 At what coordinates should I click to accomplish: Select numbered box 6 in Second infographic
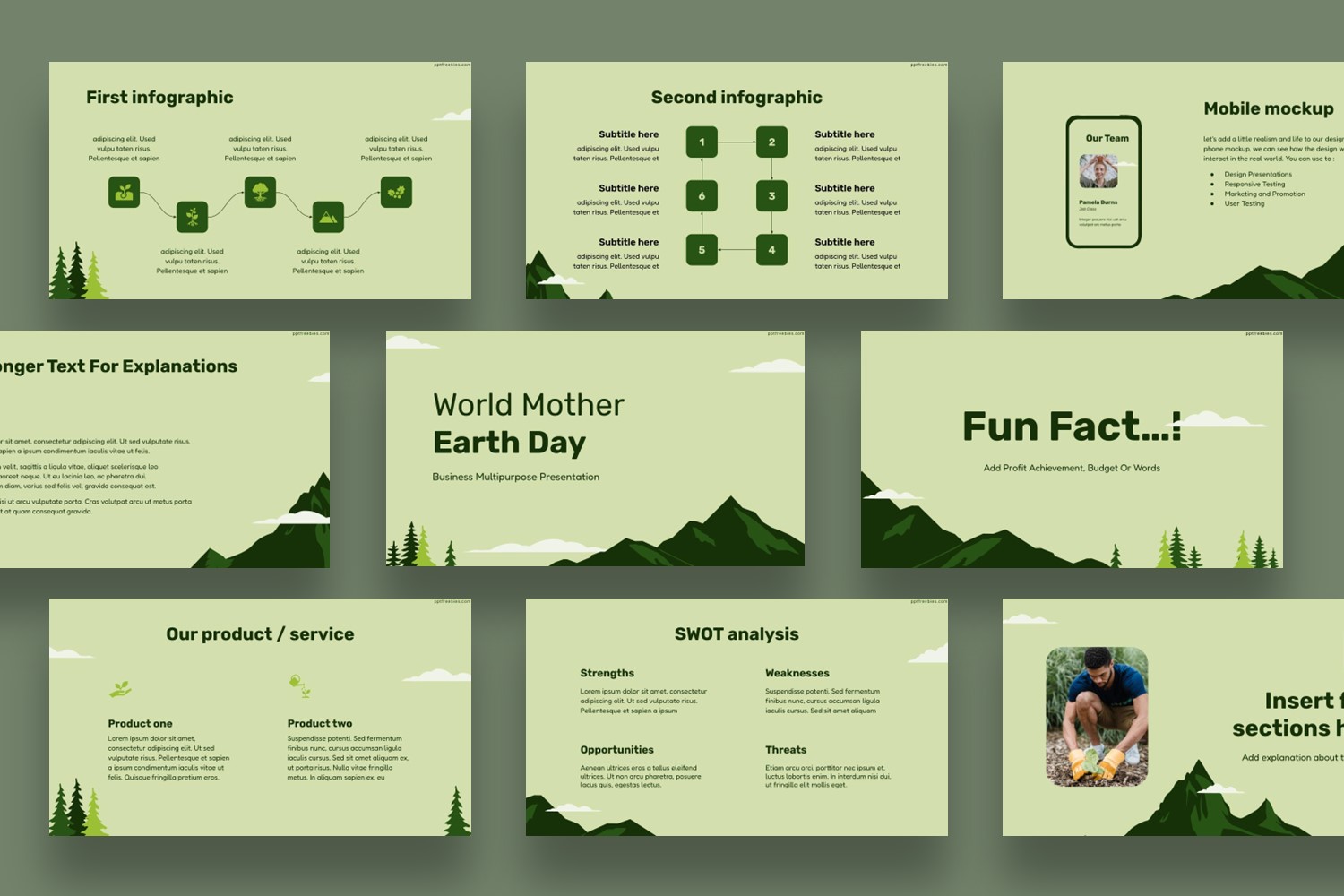pos(702,195)
